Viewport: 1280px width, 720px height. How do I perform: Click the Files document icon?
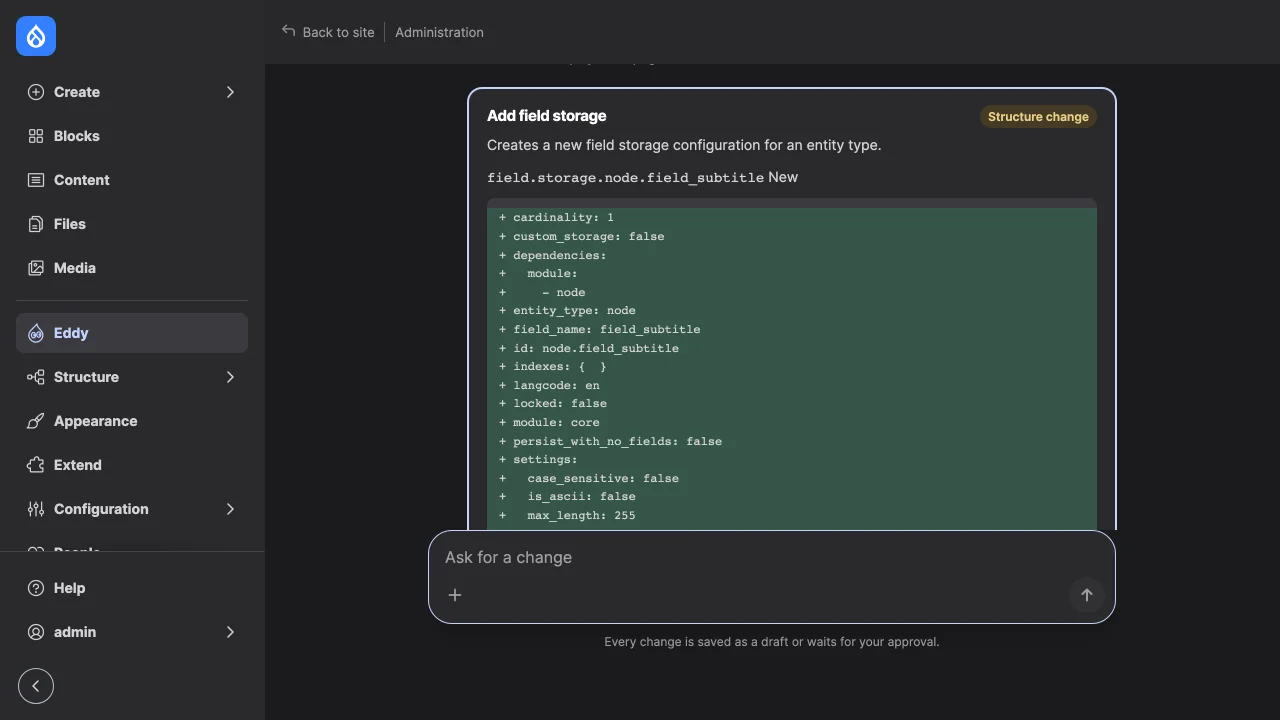[x=36, y=224]
